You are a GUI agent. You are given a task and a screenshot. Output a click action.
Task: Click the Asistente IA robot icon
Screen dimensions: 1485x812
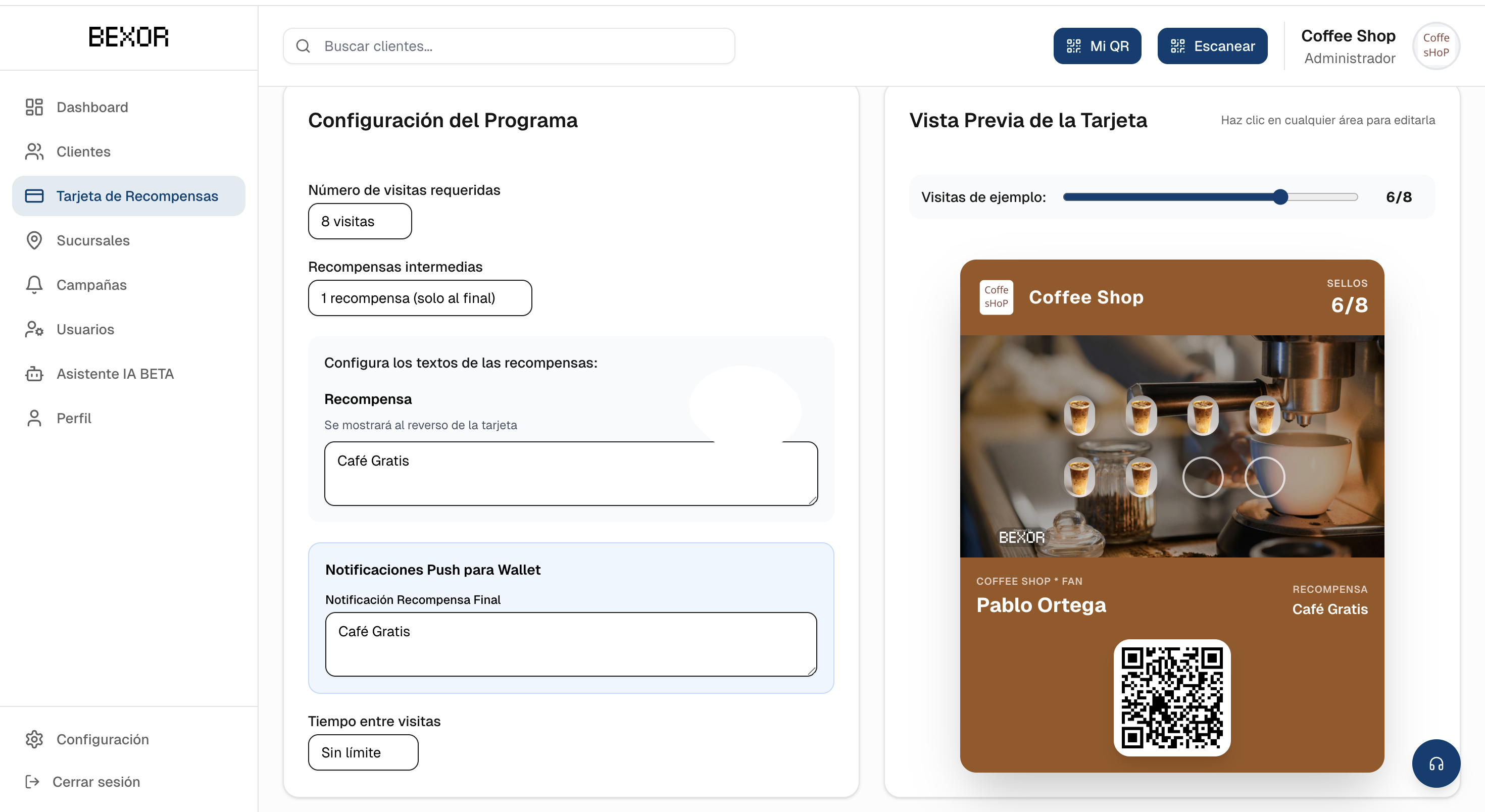click(34, 374)
